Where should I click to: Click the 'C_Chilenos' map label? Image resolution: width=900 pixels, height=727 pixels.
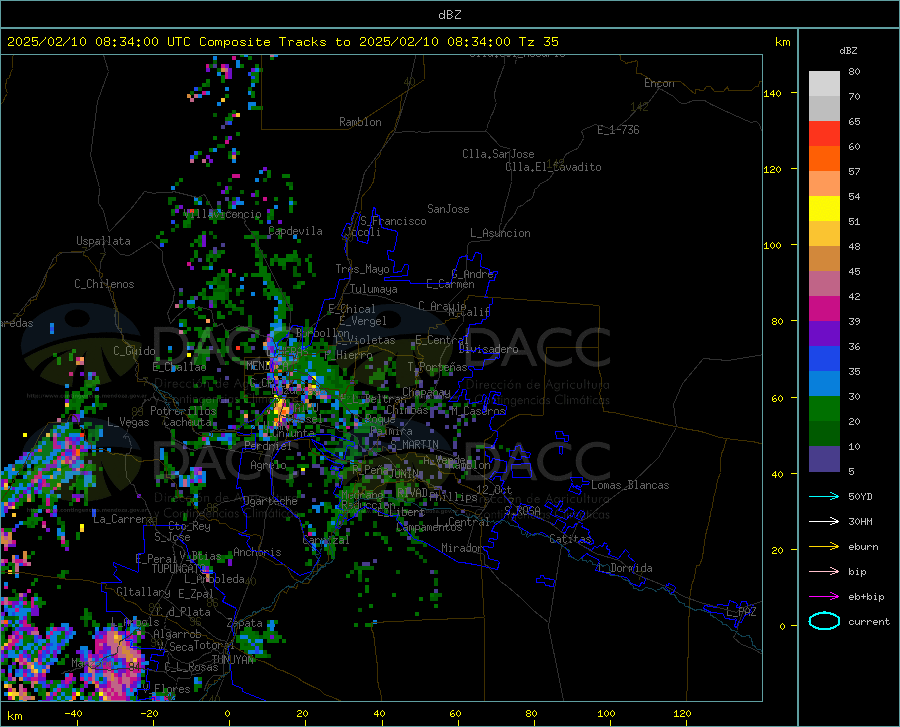pos(104,284)
